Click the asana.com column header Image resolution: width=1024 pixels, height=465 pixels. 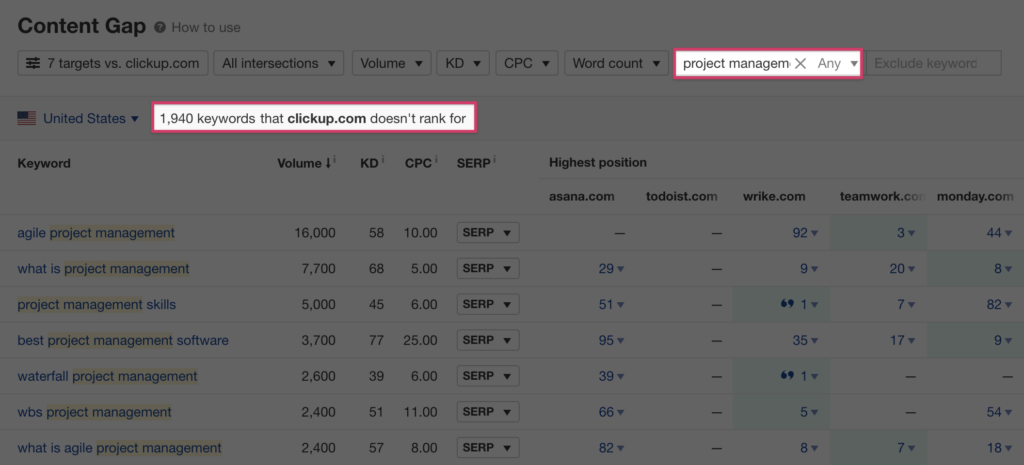pos(581,196)
